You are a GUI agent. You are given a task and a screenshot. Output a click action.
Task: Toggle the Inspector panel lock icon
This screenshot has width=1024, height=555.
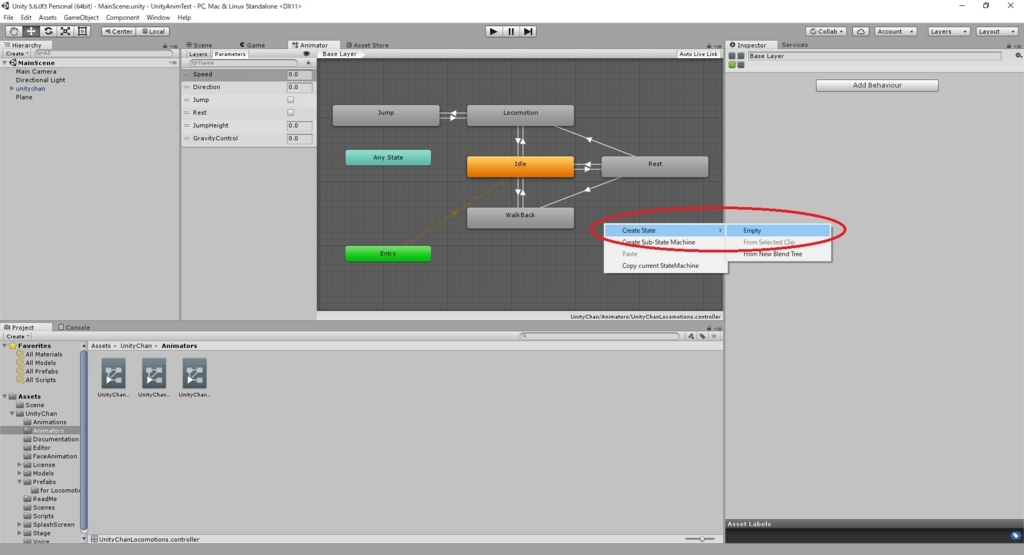click(x=1008, y=46)
